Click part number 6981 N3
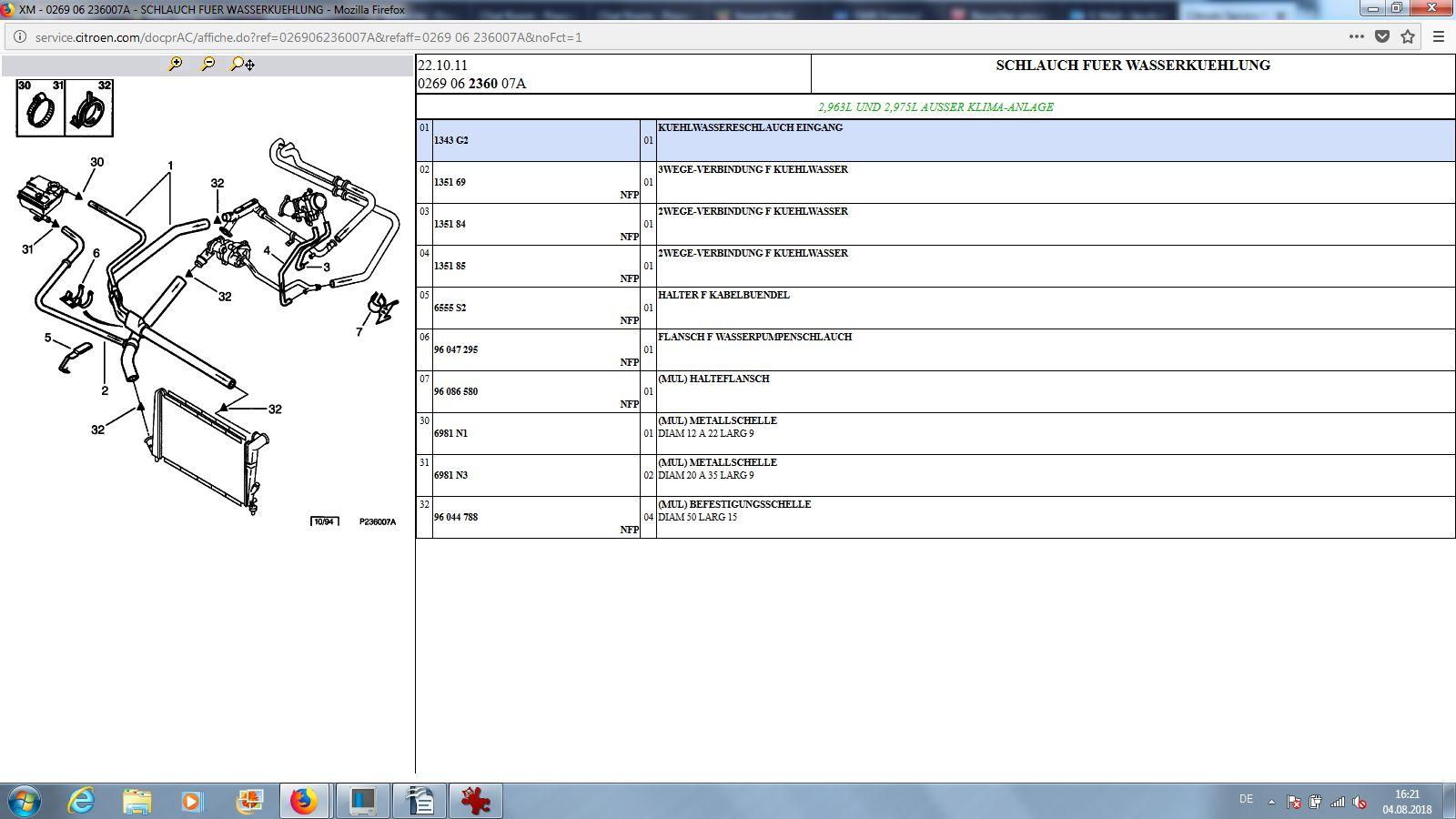The image size is (1456, 819). [x=450, y=475]
